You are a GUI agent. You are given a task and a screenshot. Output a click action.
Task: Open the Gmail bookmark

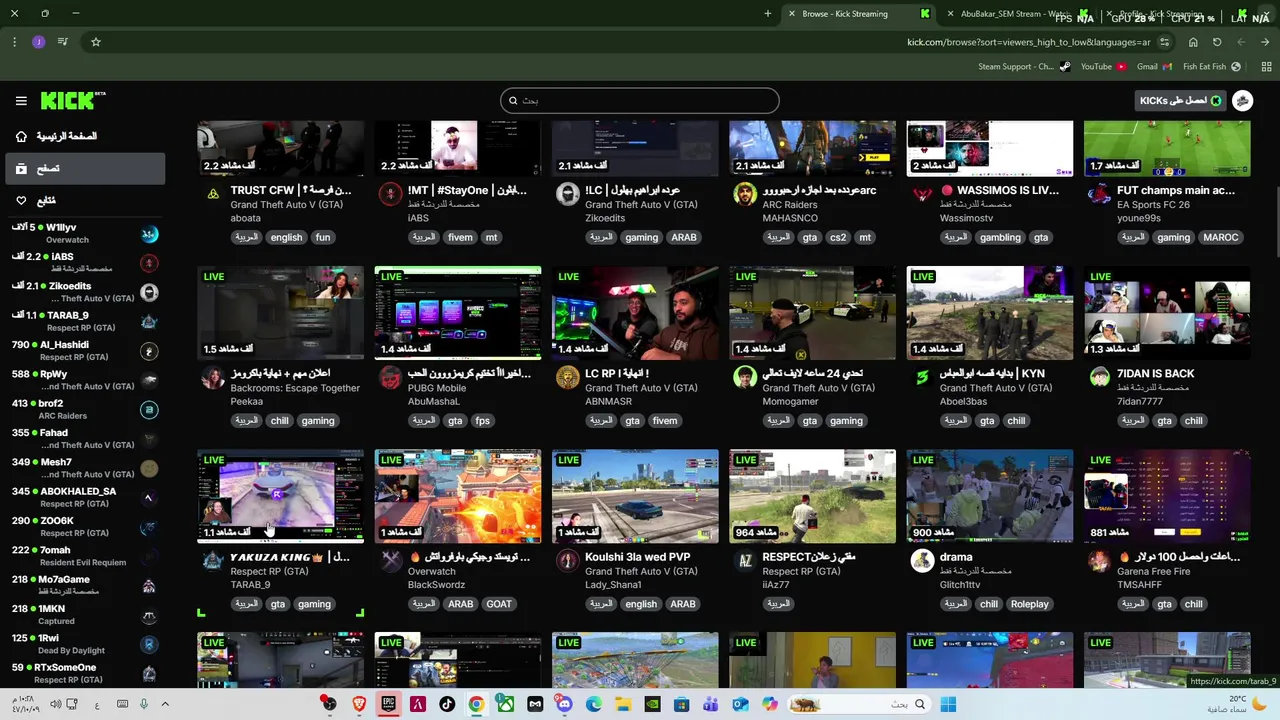(x=1154, y=67)
